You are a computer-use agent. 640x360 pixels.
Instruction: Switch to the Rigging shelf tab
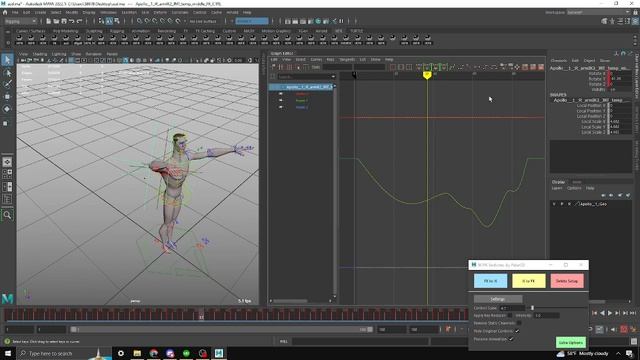tap(117, 31)
